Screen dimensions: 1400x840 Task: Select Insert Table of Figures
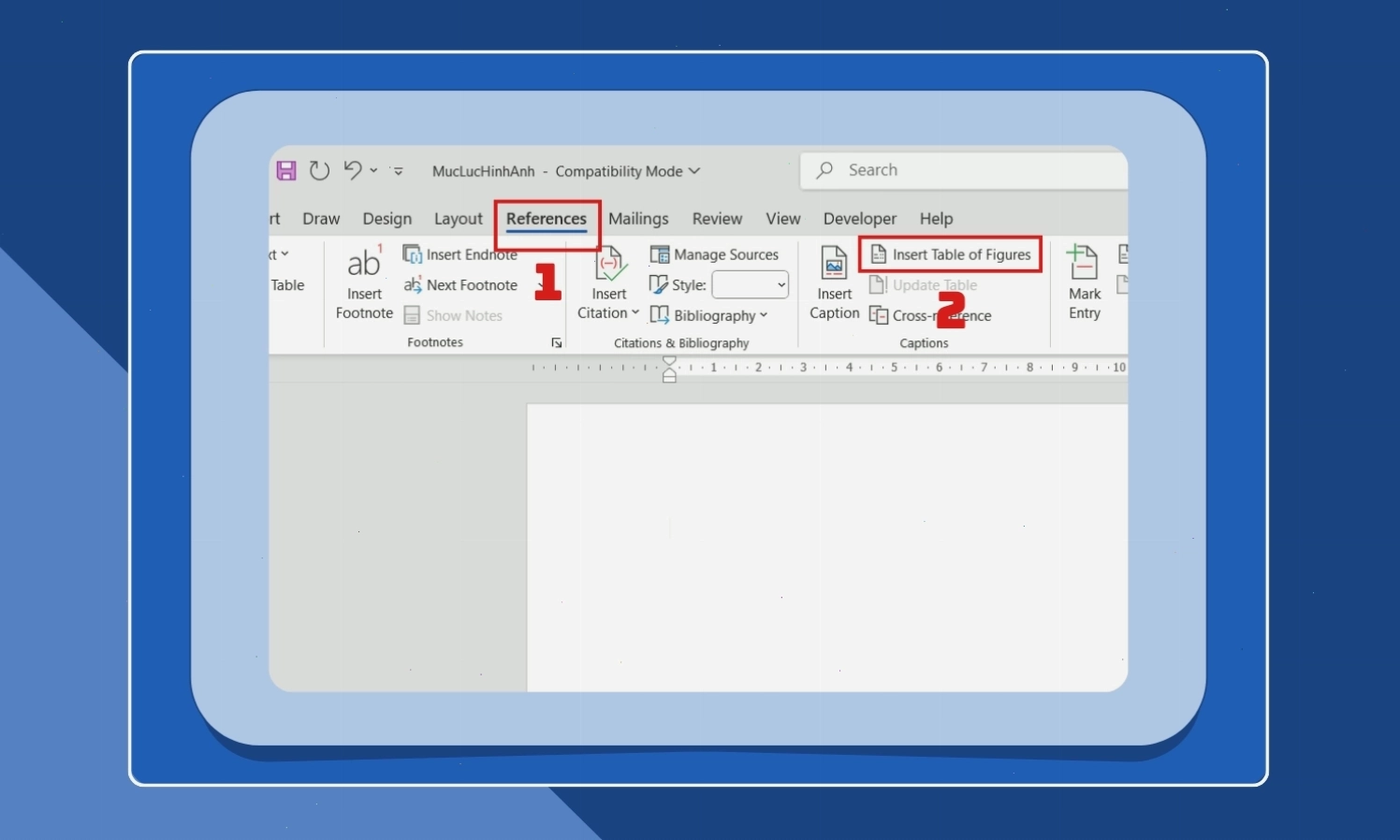click(950, 254)
